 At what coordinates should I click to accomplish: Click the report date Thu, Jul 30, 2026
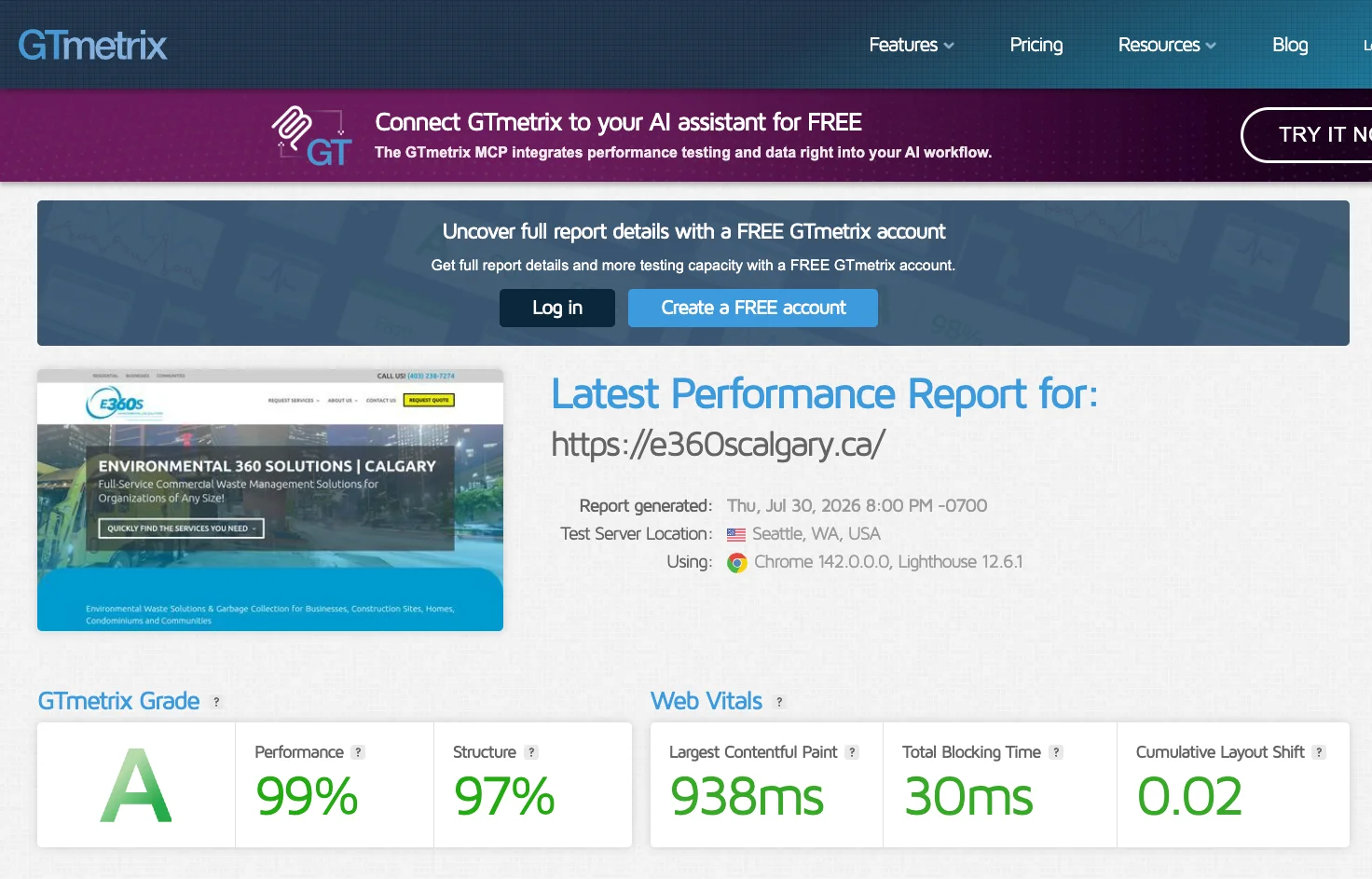857,505
